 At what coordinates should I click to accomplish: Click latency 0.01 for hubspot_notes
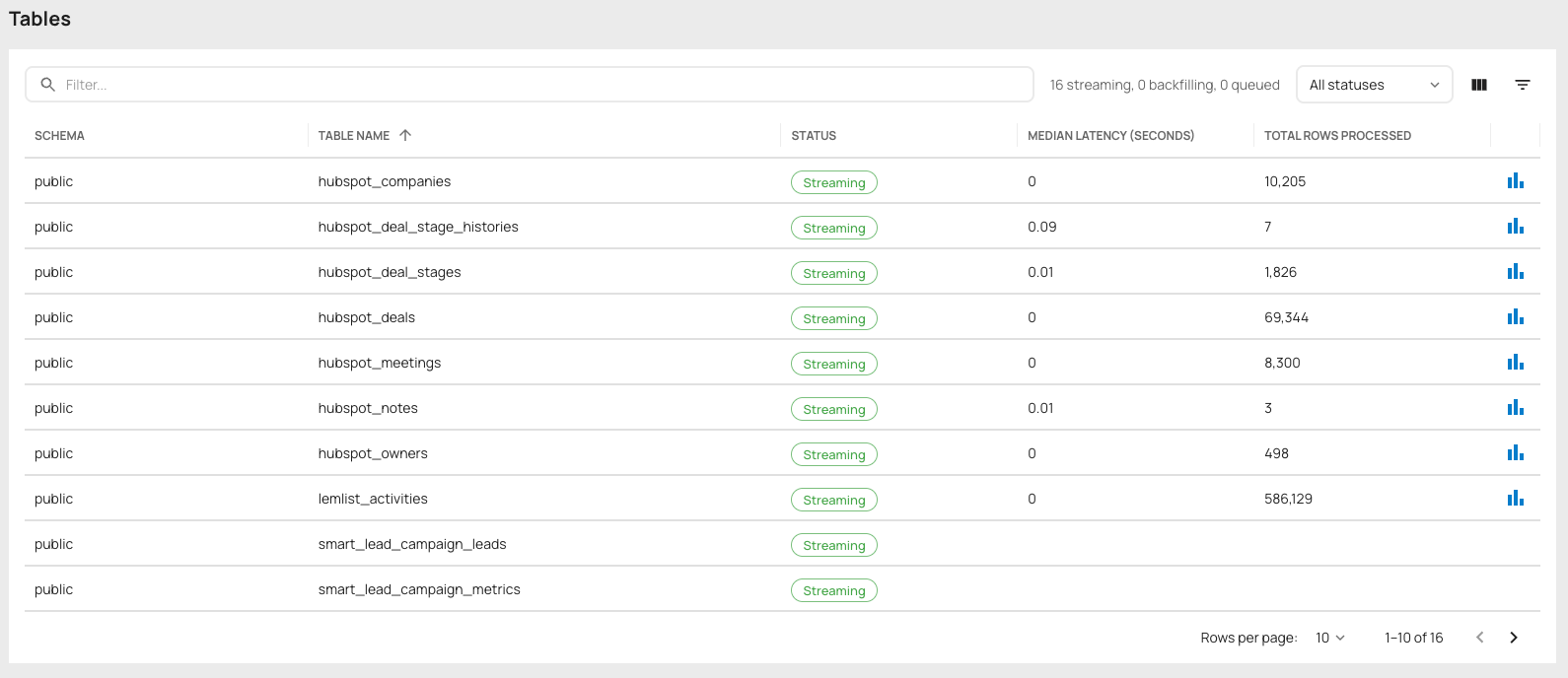click(1040, 408)
